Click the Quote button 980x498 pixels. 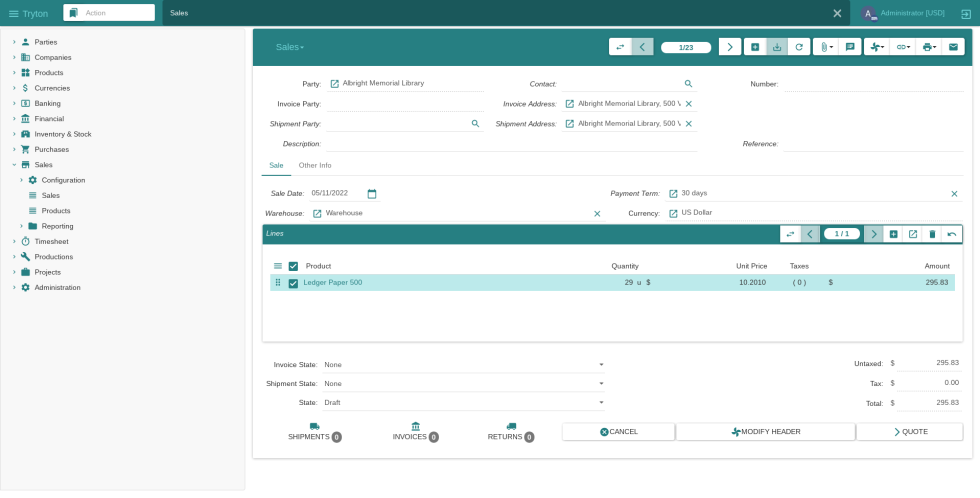(x=909, y=432)
